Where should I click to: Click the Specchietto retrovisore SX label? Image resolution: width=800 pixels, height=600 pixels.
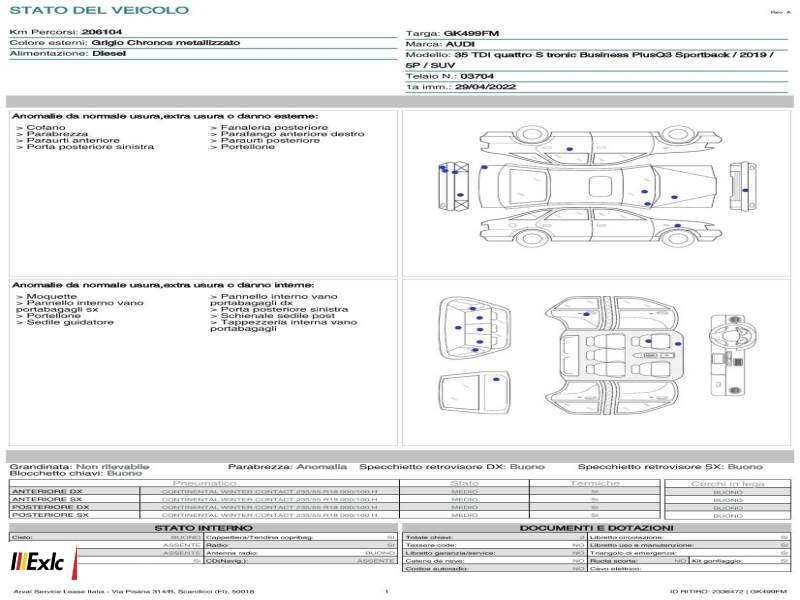click(x=652, y=467)
